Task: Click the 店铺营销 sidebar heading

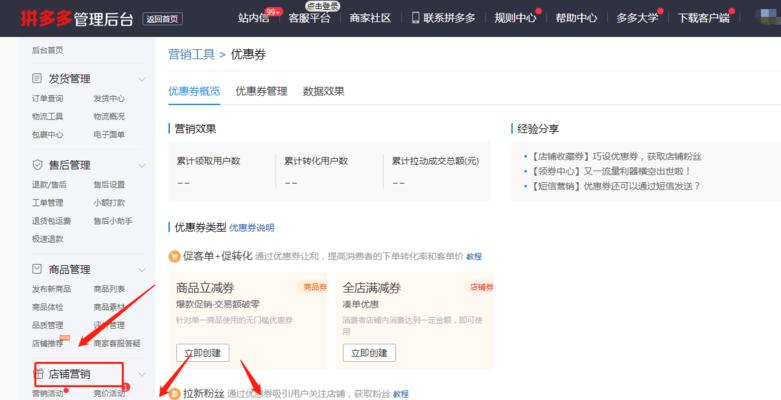Action: click(x=69, y=374)
